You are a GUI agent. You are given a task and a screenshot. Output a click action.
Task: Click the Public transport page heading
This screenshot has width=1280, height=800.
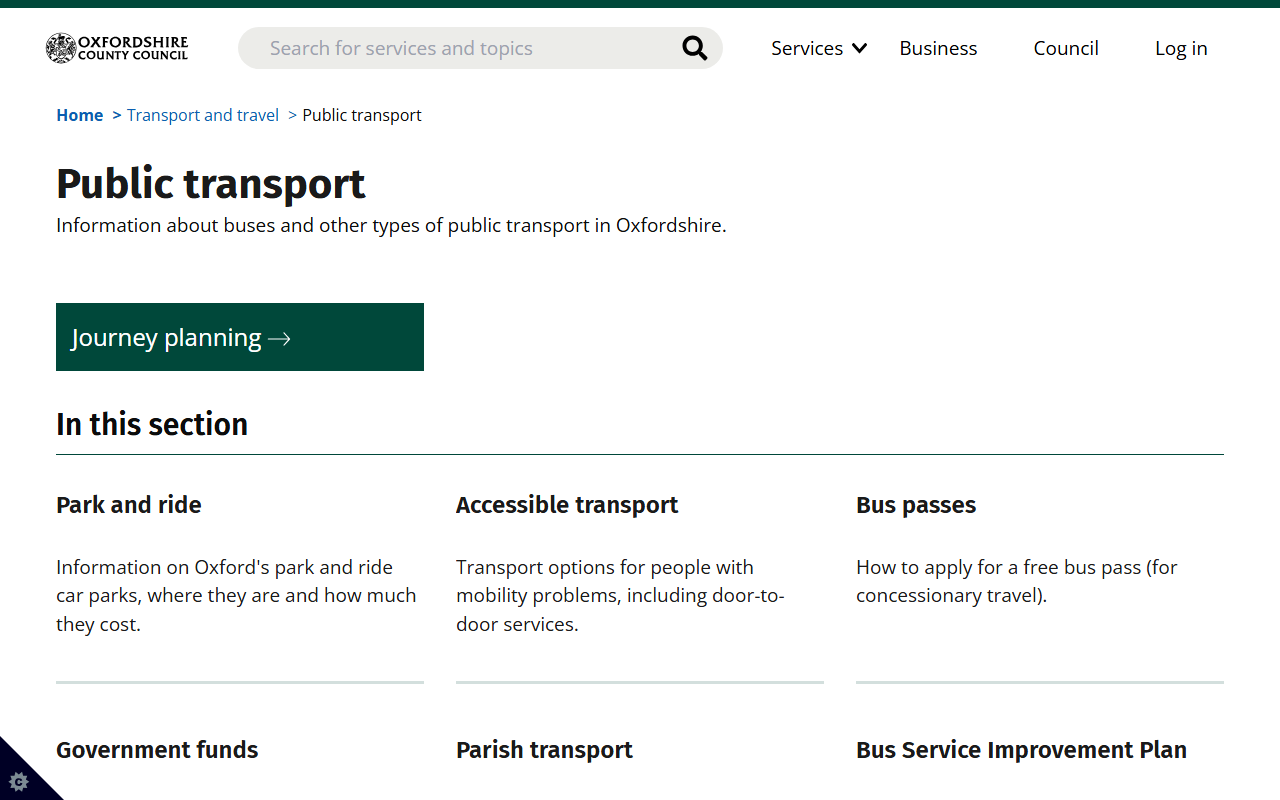(211, 184)
